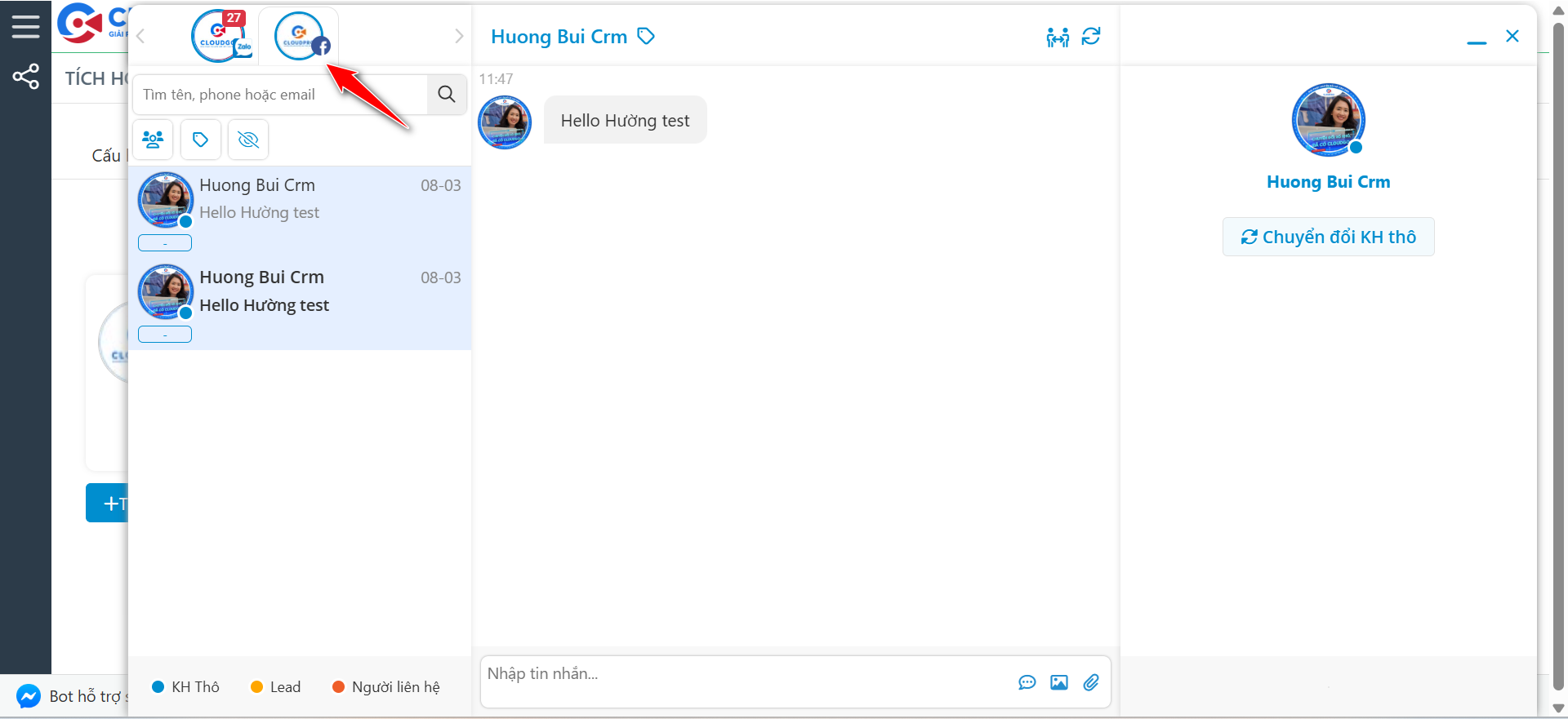Click the share network sidebar icon
Image resolution: width=1568 pixels, height=719 pixels.
click(x=25, y=77)
